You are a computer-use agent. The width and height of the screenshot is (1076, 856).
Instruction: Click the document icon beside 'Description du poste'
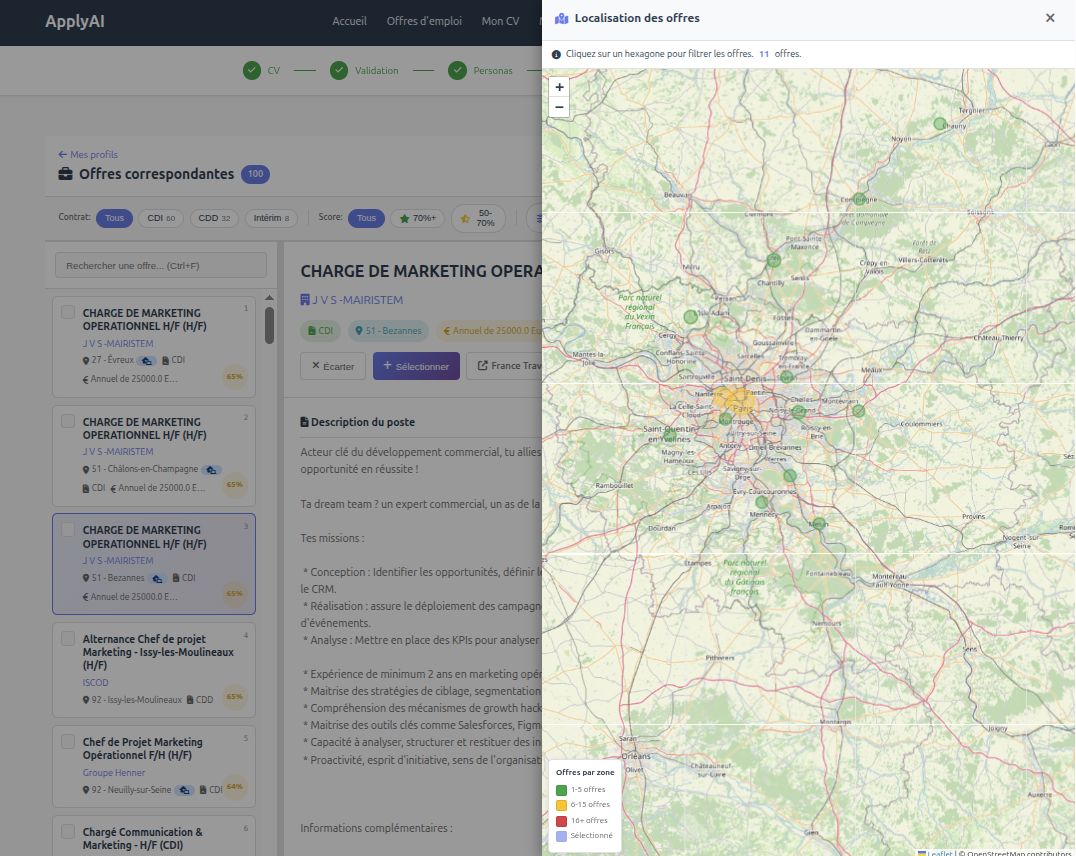click(305, 421)
